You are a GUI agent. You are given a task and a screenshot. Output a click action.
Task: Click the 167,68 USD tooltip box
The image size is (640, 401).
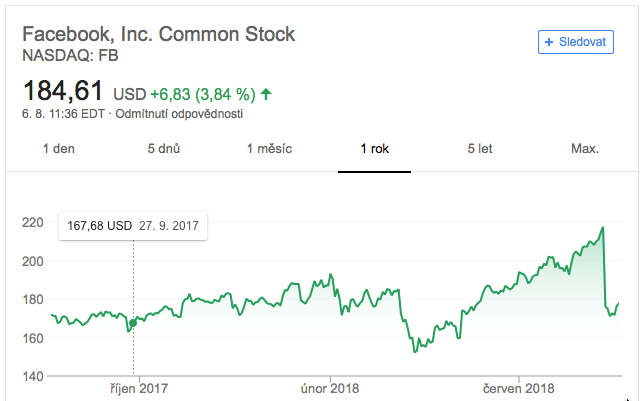[133, 226]
